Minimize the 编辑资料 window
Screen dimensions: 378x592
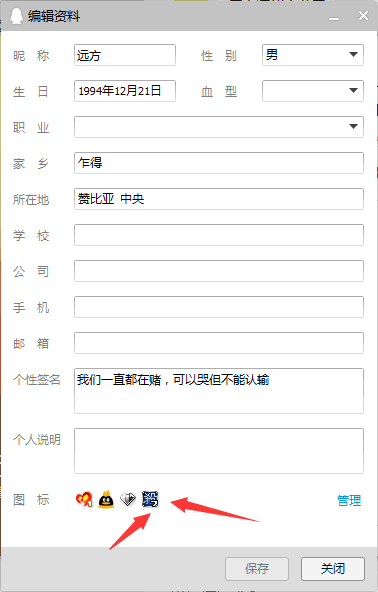point(334,17)
